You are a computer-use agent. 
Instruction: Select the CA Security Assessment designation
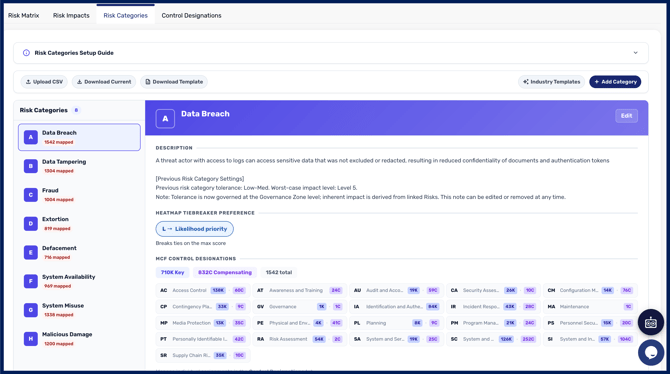tap(494, 290)
